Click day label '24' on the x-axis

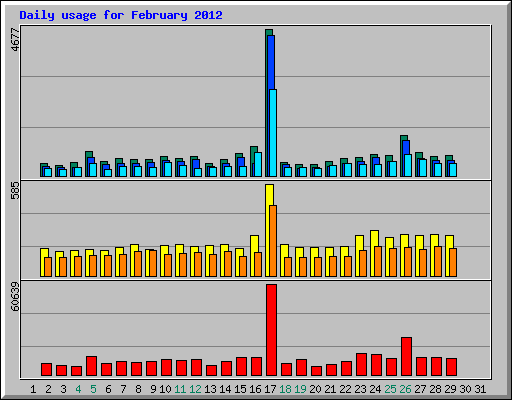(375, 389)
